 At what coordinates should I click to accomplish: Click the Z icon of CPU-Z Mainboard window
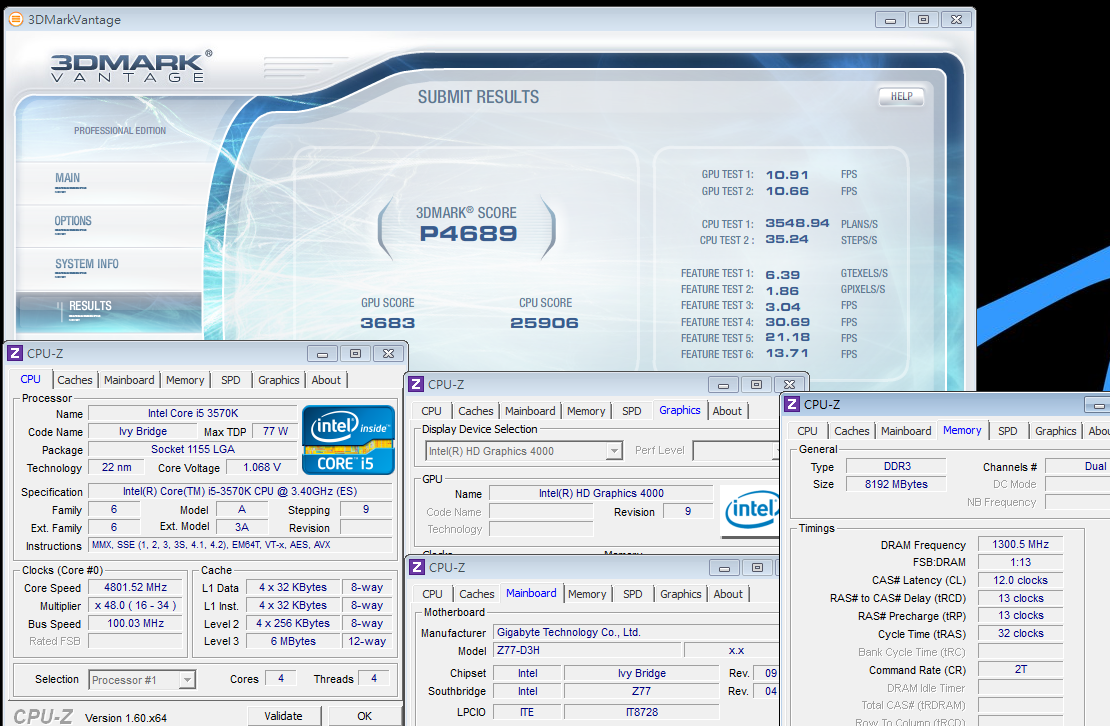click(x=417, y=567)
